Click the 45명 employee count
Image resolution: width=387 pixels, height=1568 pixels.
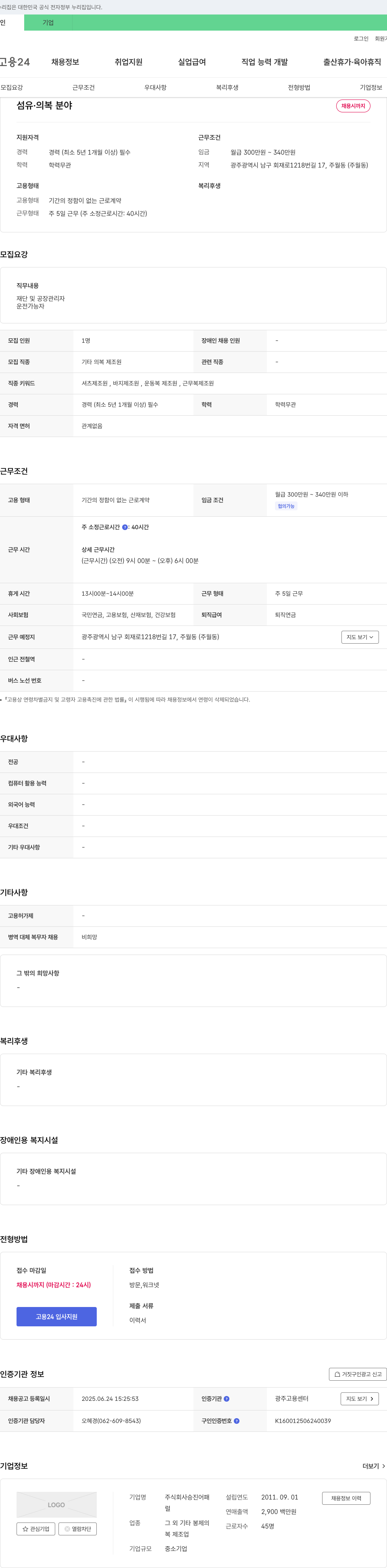[x=268, y=1526]
